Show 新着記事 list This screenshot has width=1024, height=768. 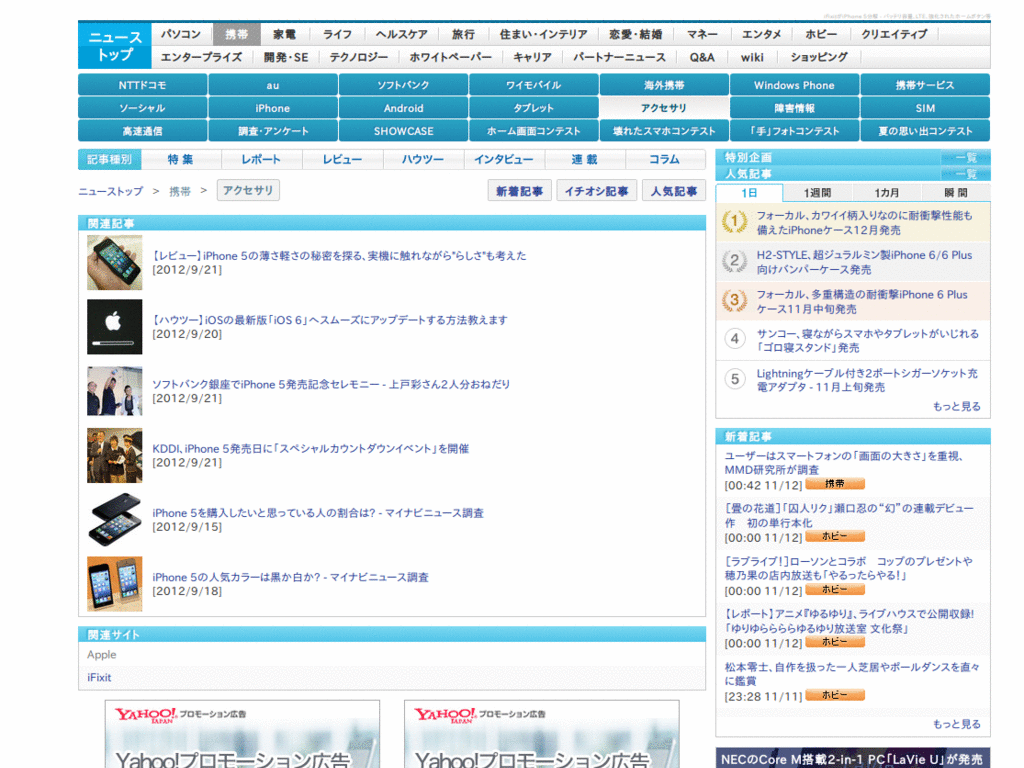[519, 191]
